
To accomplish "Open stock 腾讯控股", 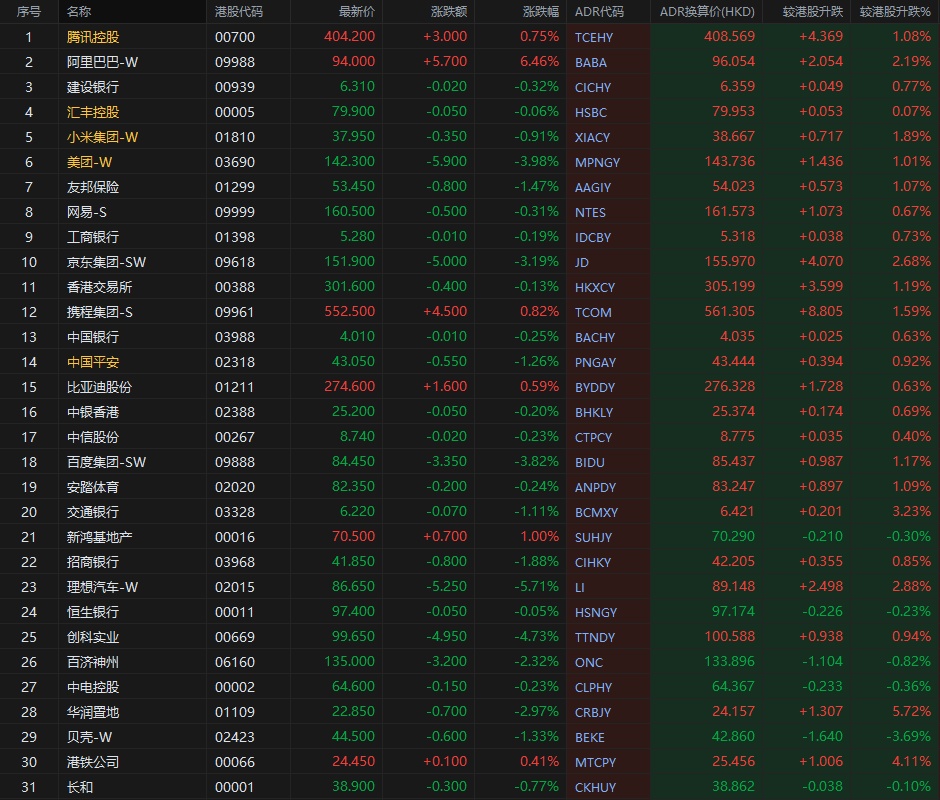I will pos(93,37).
